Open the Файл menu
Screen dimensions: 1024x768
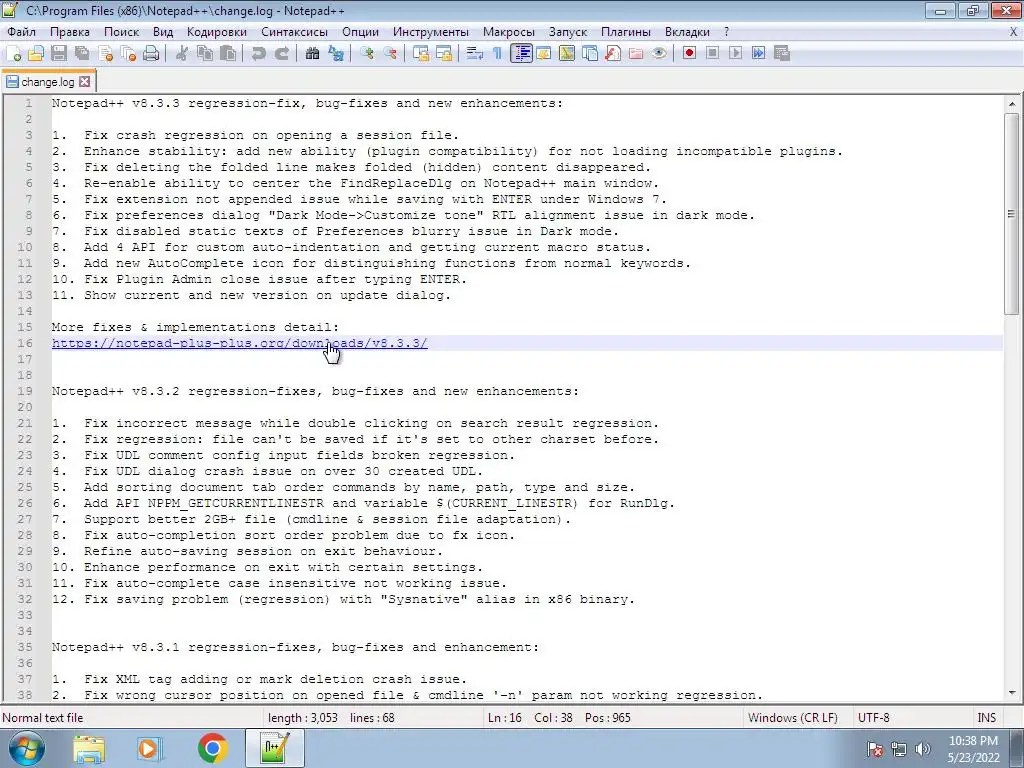(22, 32)
